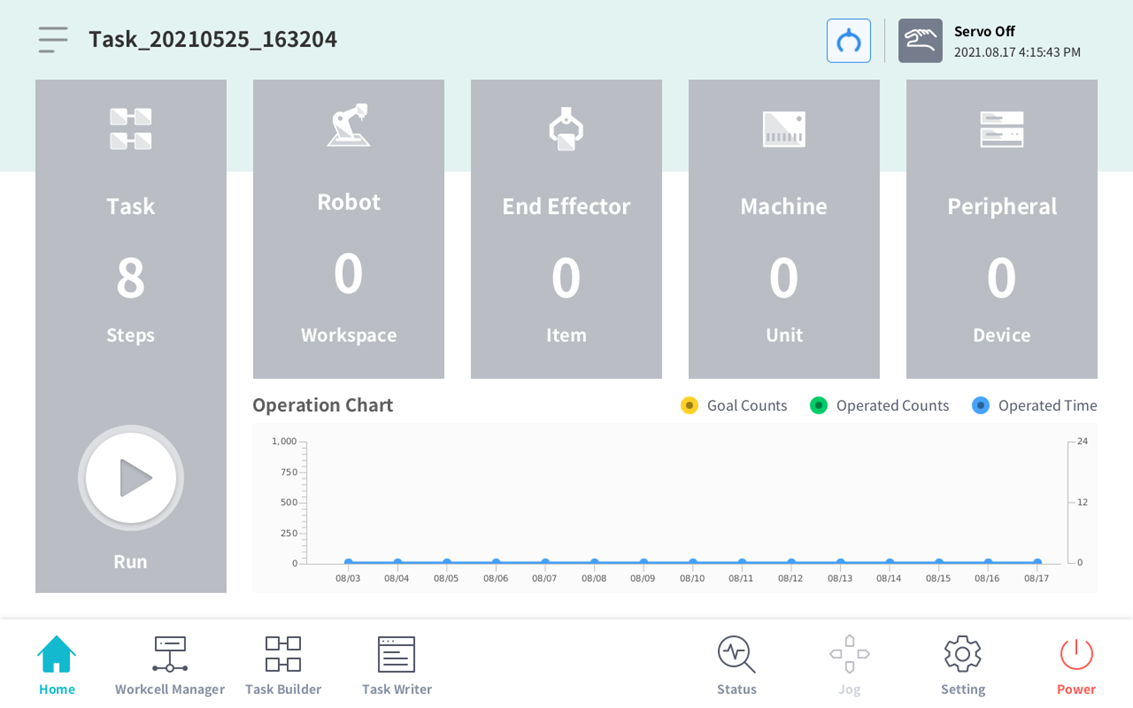The image size is (1133, 708).
Task: Click the red Power button
Action: pos(1076,665)
